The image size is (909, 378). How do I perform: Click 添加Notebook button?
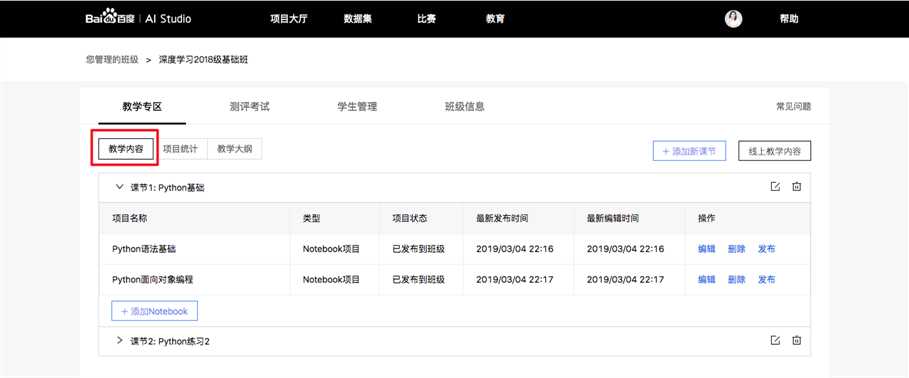tap(154, 311)
